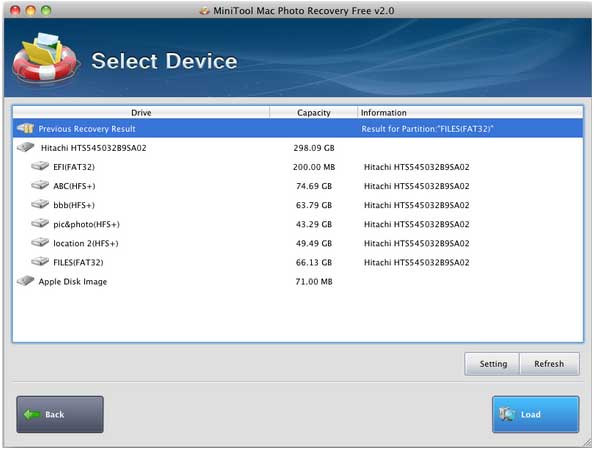This screenshot has width=596, height=451.
Task: Sort by the Capacity column header
Action: point(314,112)
